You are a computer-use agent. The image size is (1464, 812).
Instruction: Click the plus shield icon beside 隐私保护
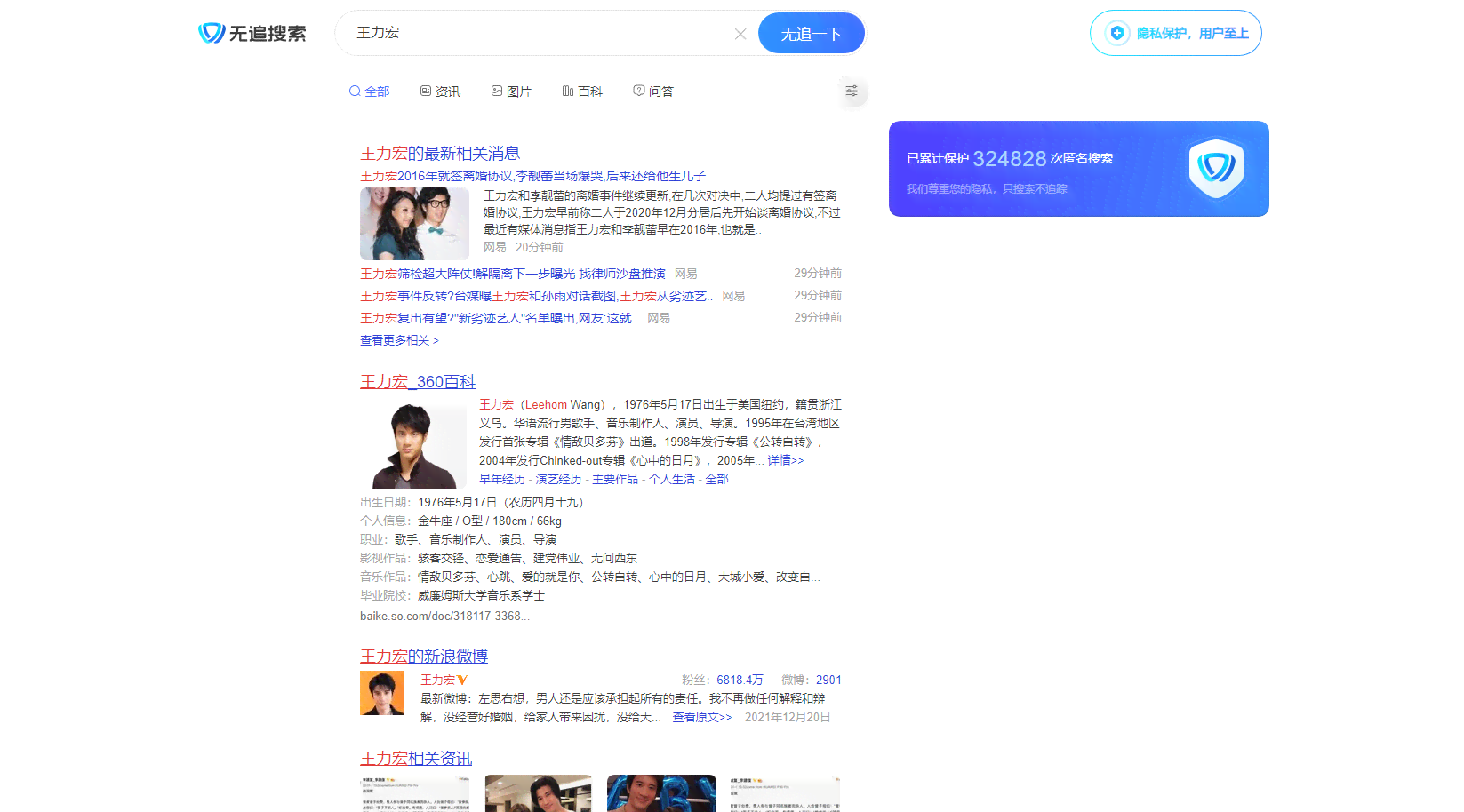point(1117,33)
